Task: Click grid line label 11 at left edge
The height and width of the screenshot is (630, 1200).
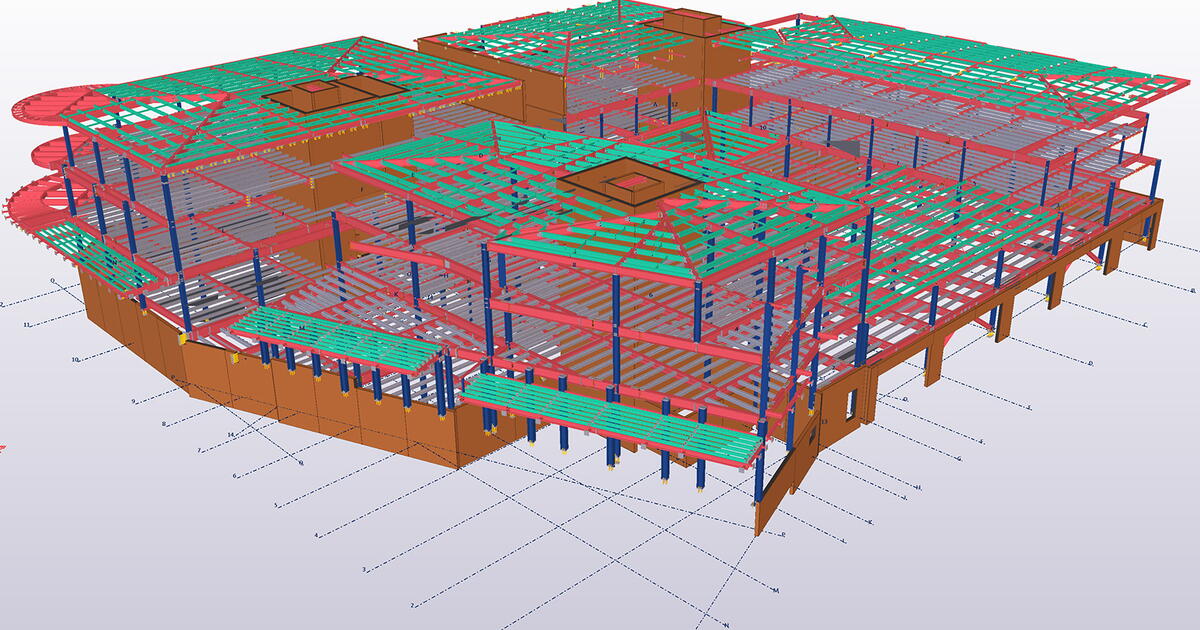Action: tap(26, 324)
